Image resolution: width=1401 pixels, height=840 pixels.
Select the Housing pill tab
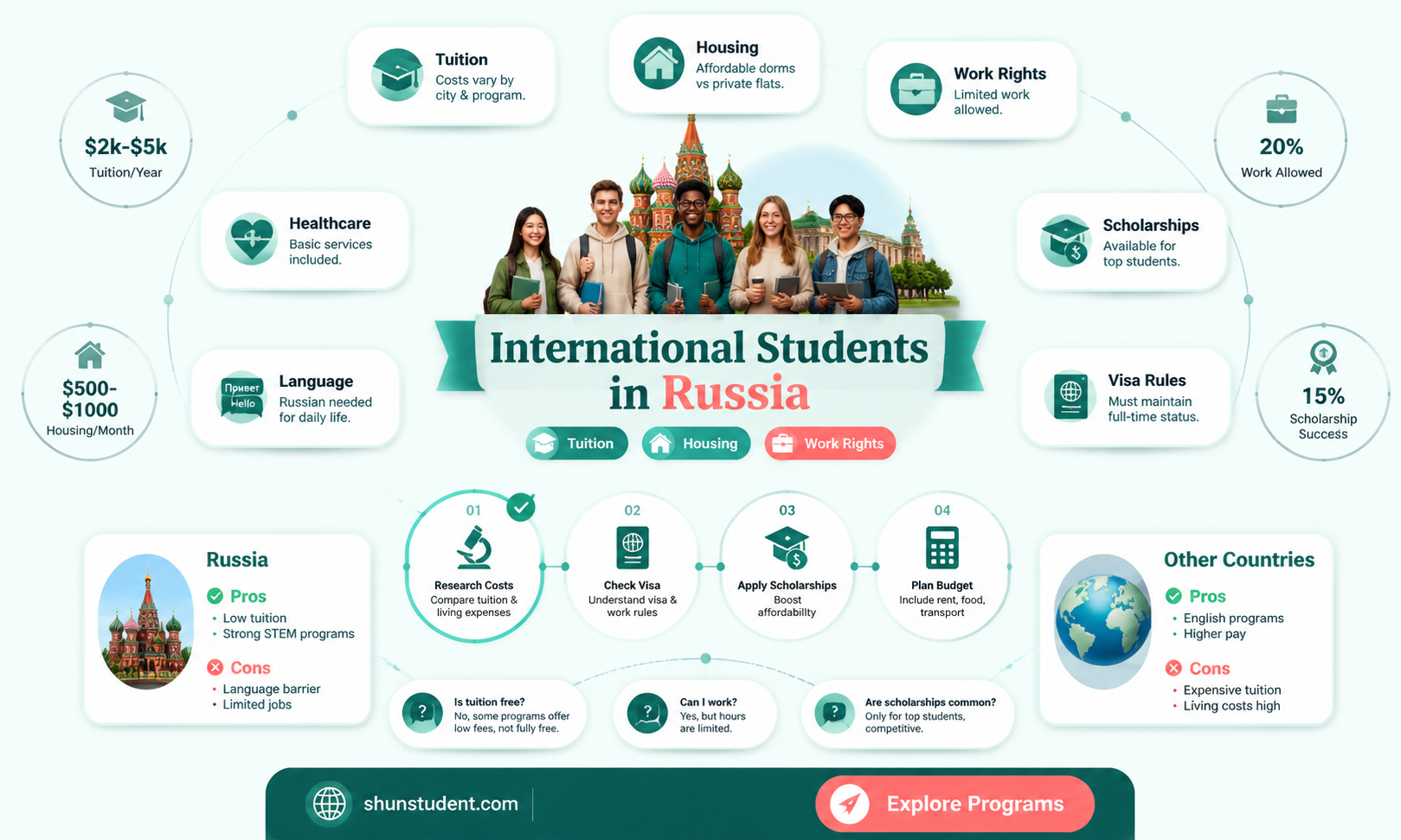(696, 444)
